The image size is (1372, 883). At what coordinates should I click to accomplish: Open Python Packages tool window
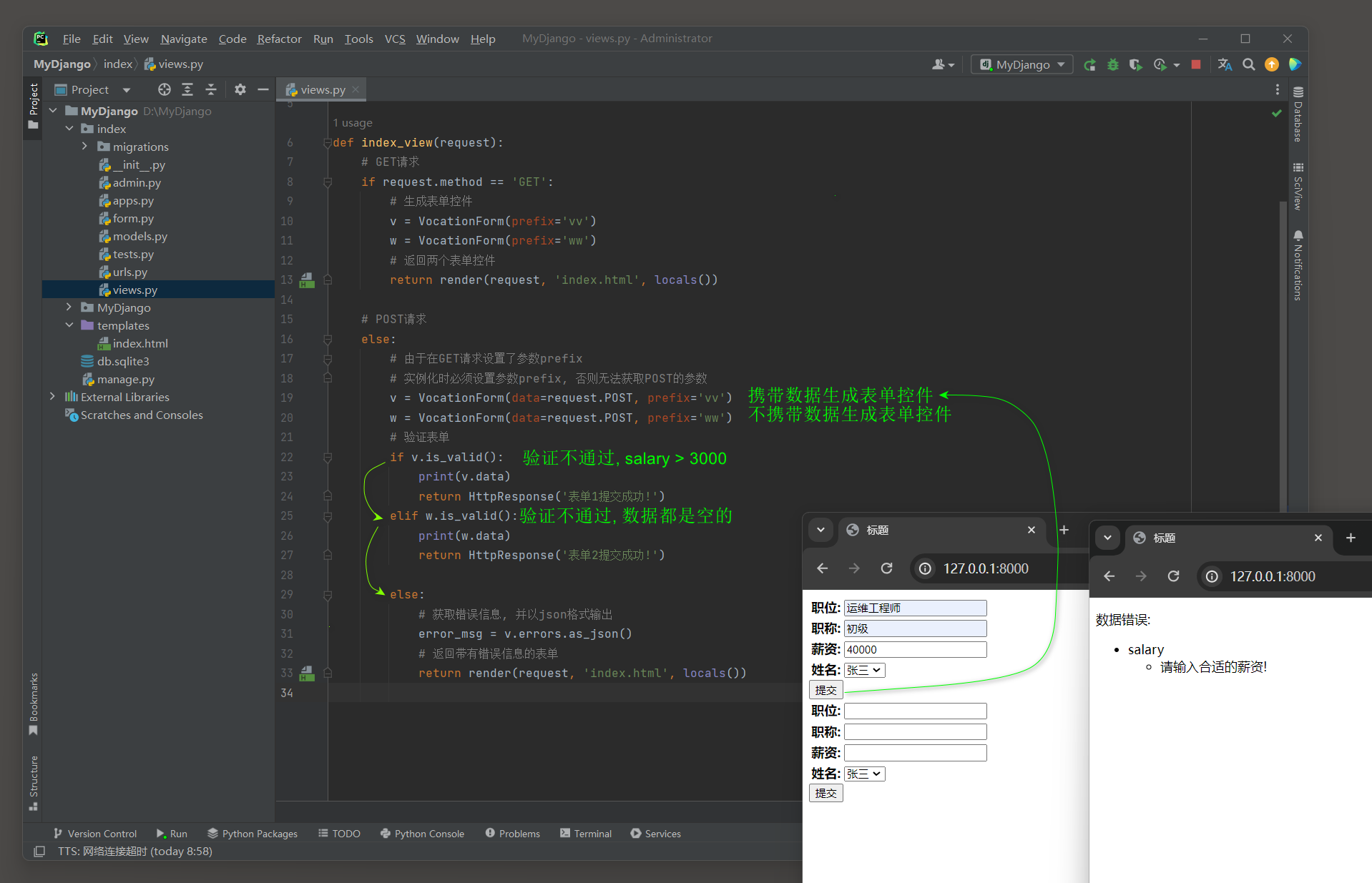point(253,834)
